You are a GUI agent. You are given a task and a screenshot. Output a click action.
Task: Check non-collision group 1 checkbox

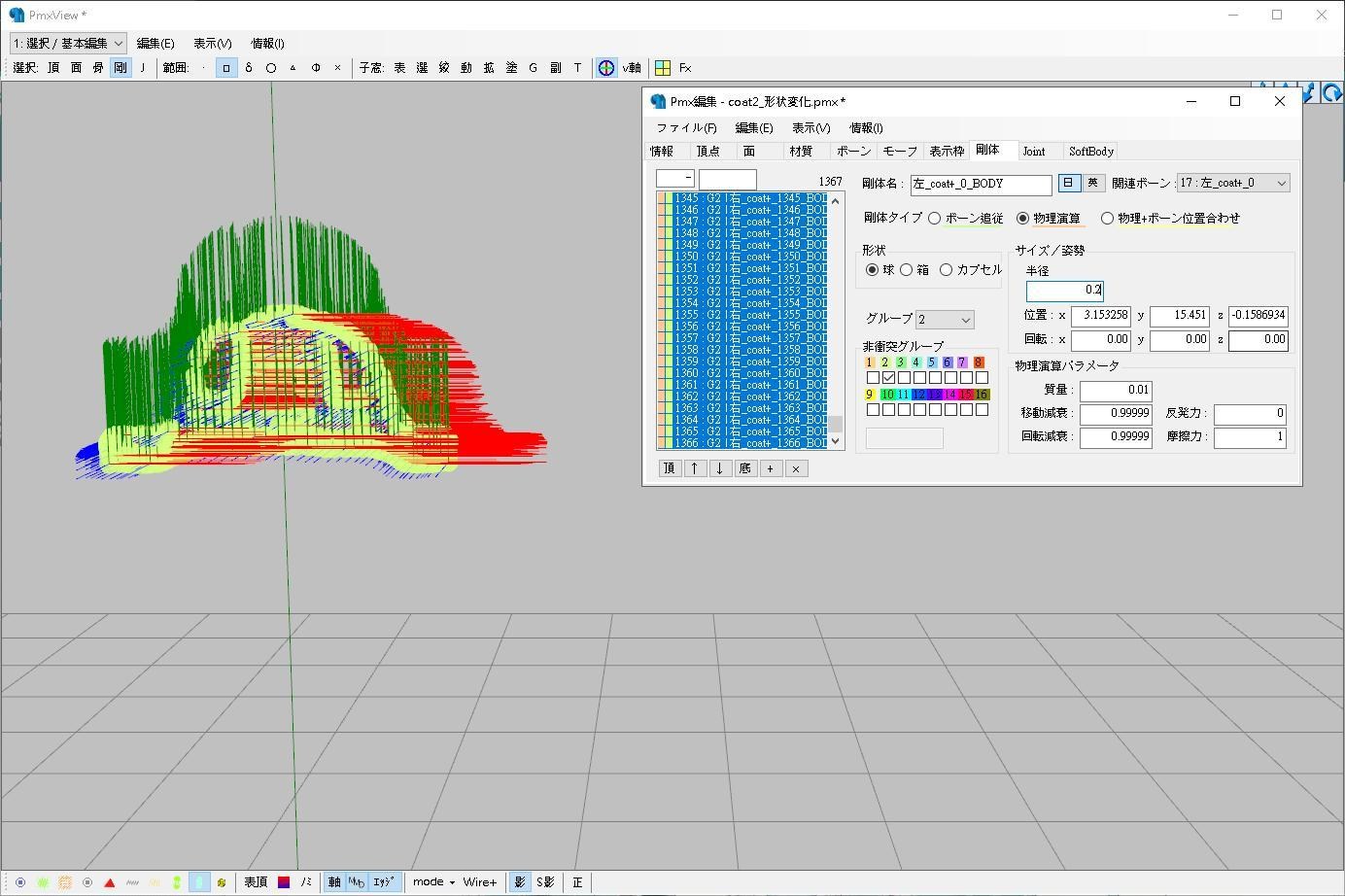[x=873, y=378]
